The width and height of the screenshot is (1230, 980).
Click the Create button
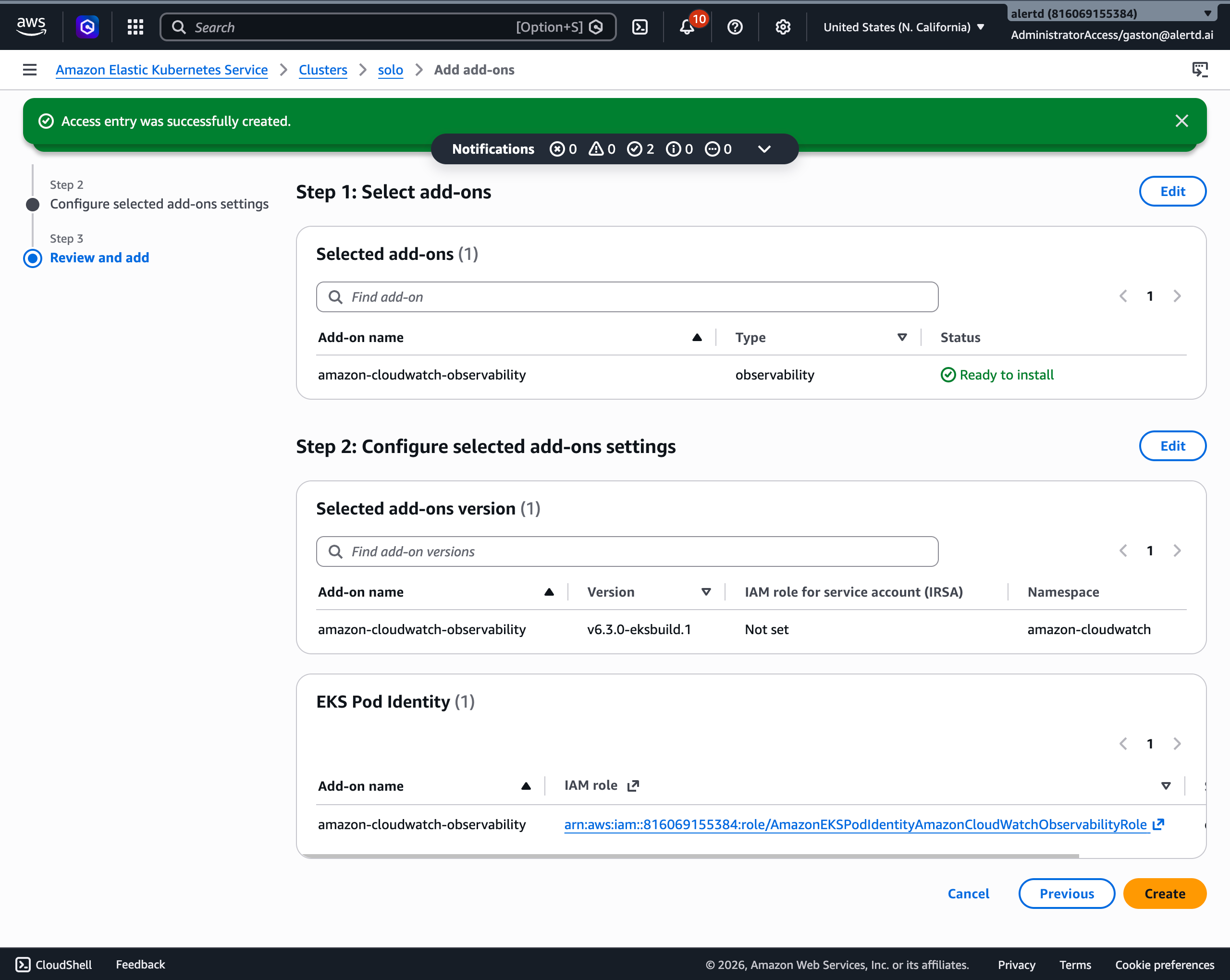point(1164,894)
